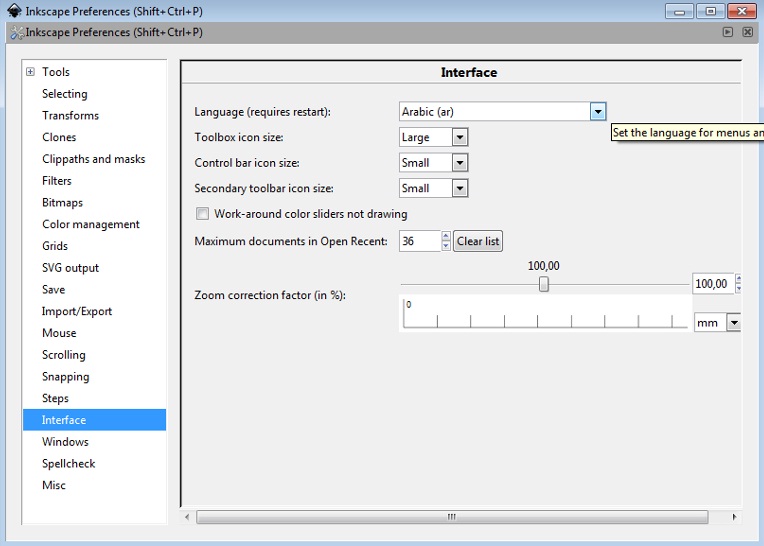Select the Save category

(53, 289)
